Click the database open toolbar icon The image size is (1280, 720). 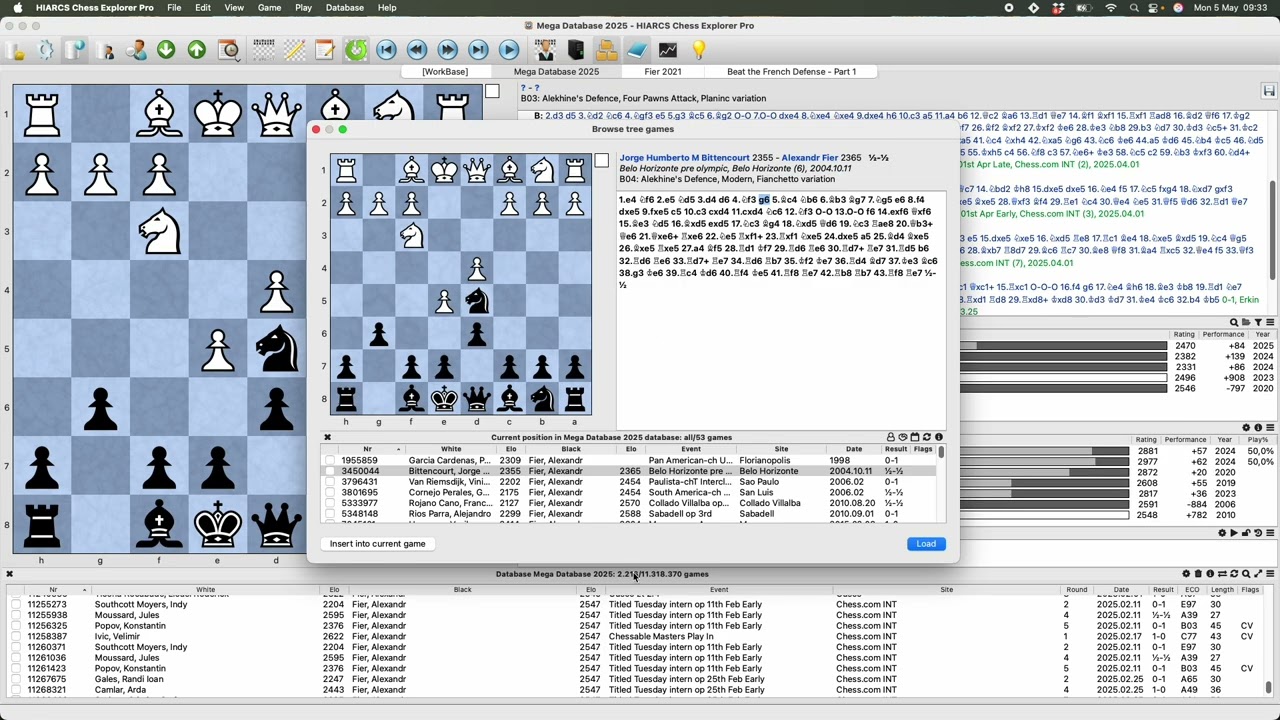pos(14,50)
